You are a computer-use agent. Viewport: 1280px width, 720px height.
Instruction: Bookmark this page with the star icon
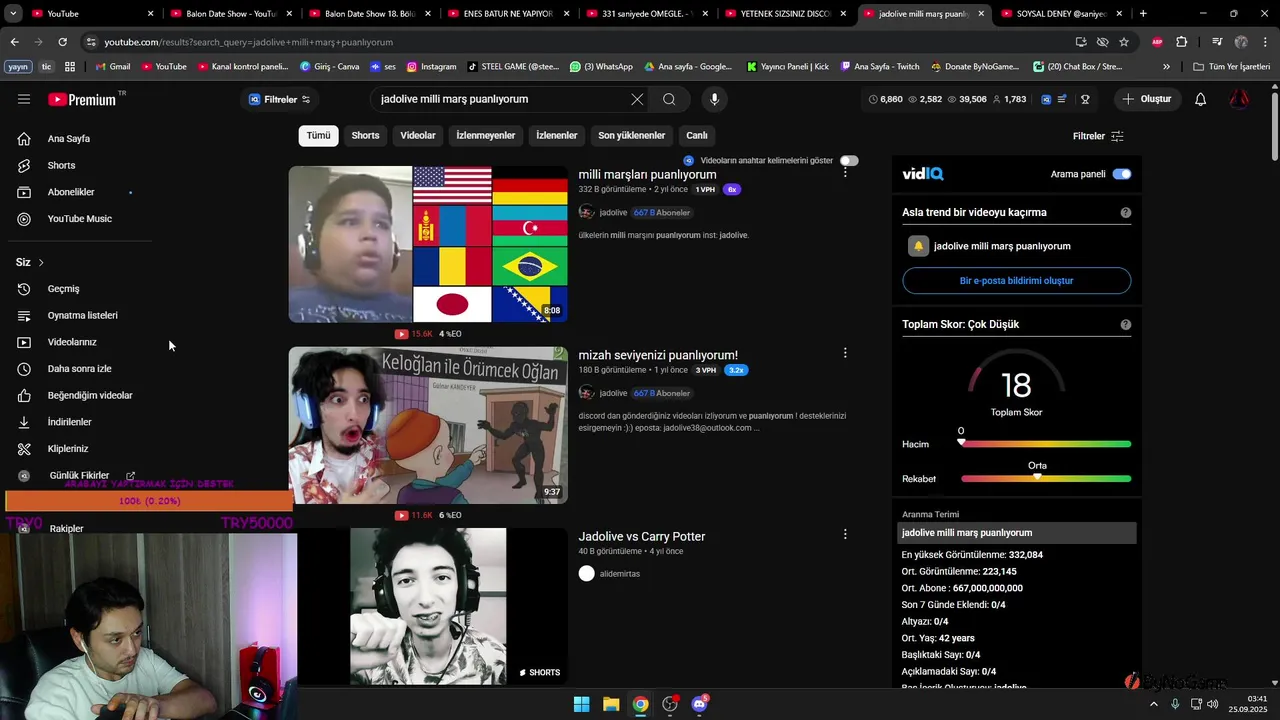1124,42
